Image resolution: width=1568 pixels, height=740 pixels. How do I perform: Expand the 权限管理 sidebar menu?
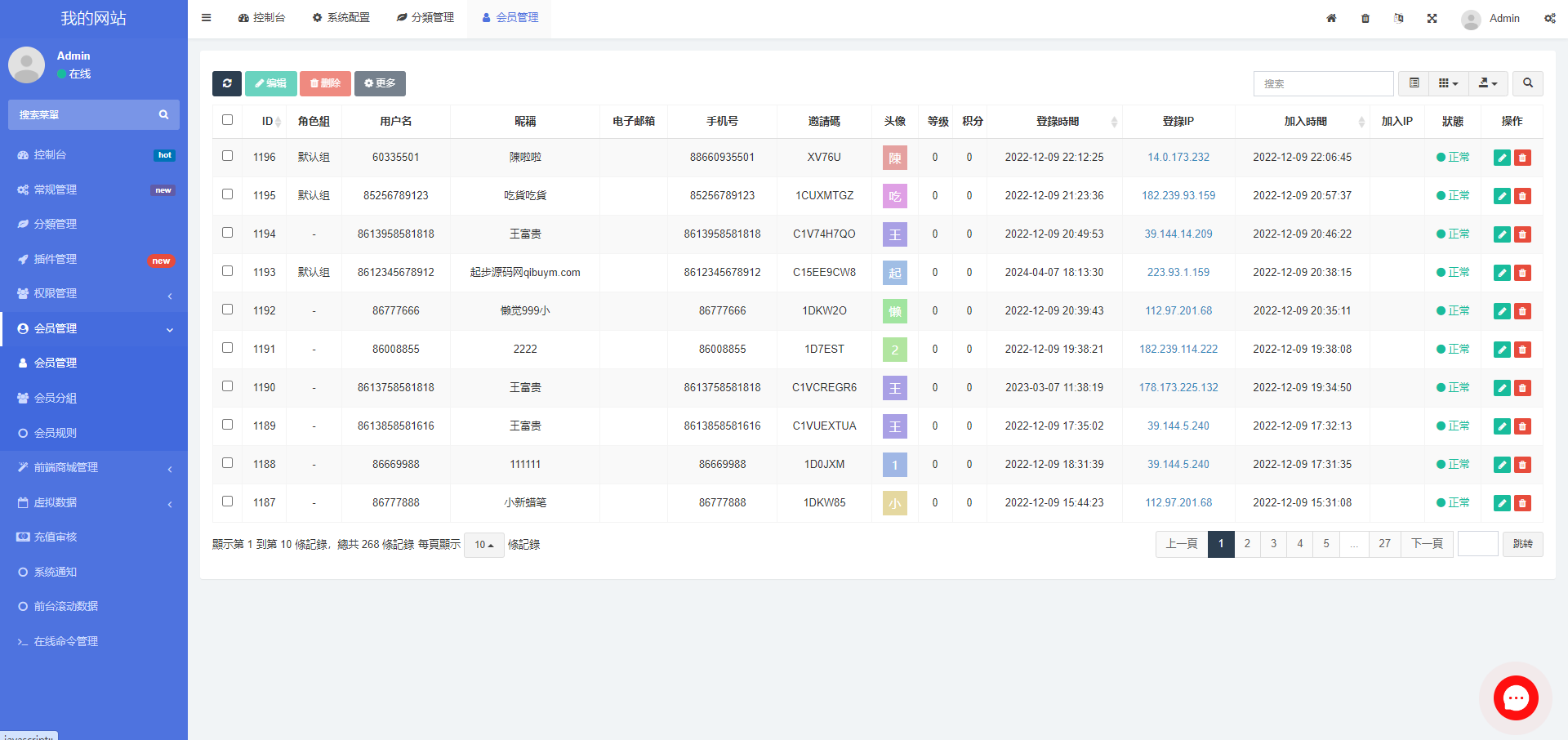coord(94,294)
